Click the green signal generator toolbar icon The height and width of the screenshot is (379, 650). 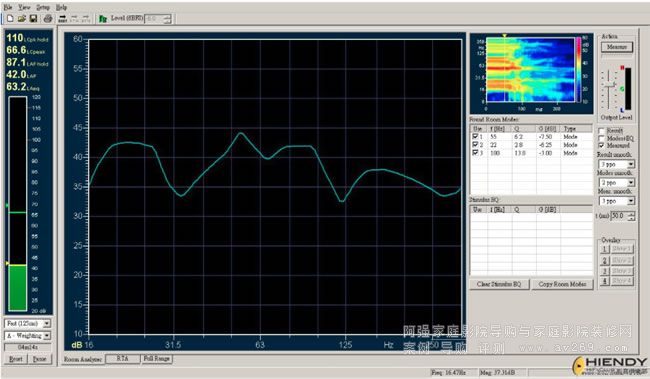tap(103, 19)
